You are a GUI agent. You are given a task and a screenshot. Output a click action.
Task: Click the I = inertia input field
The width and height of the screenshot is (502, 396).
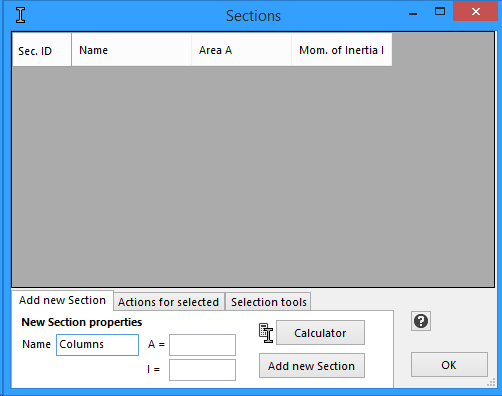(202, 370)
